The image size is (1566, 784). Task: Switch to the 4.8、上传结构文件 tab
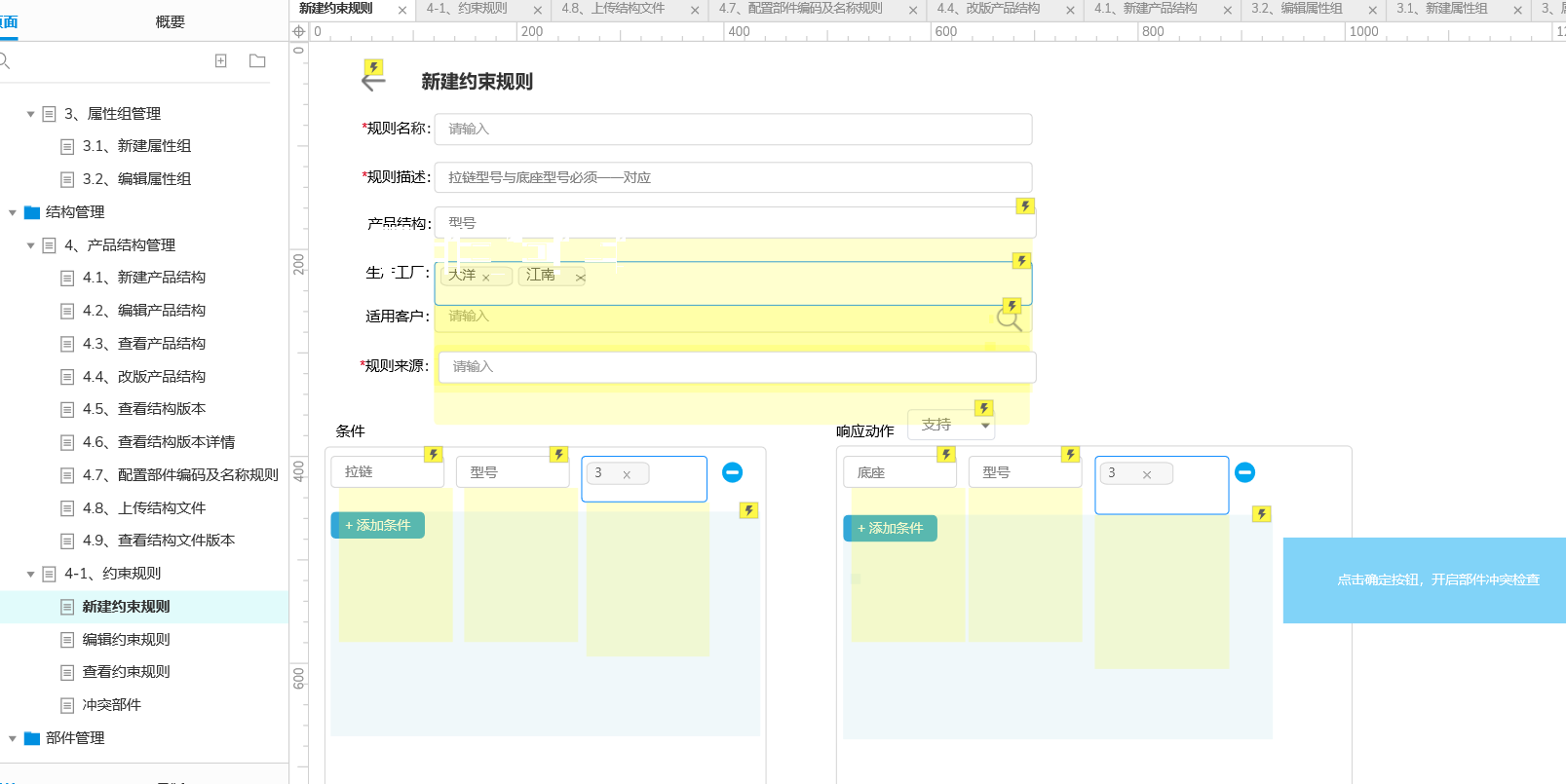[613, 9]
